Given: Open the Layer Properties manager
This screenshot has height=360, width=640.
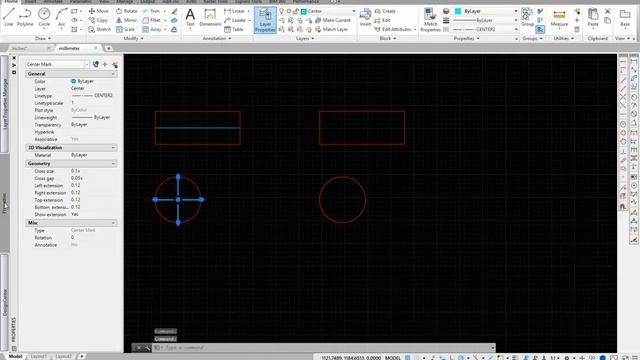Looking at the screenshot, I should (265, 20).
